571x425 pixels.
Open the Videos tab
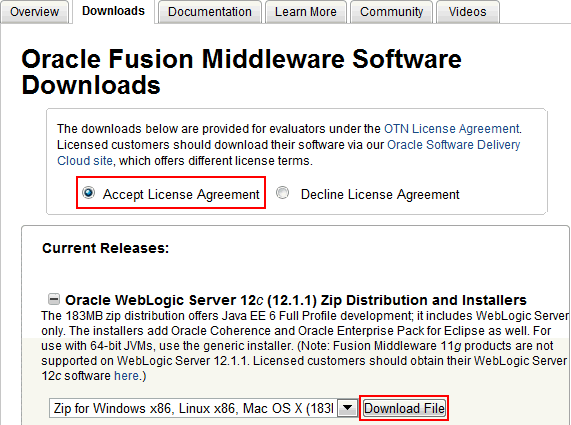[468, 12]
